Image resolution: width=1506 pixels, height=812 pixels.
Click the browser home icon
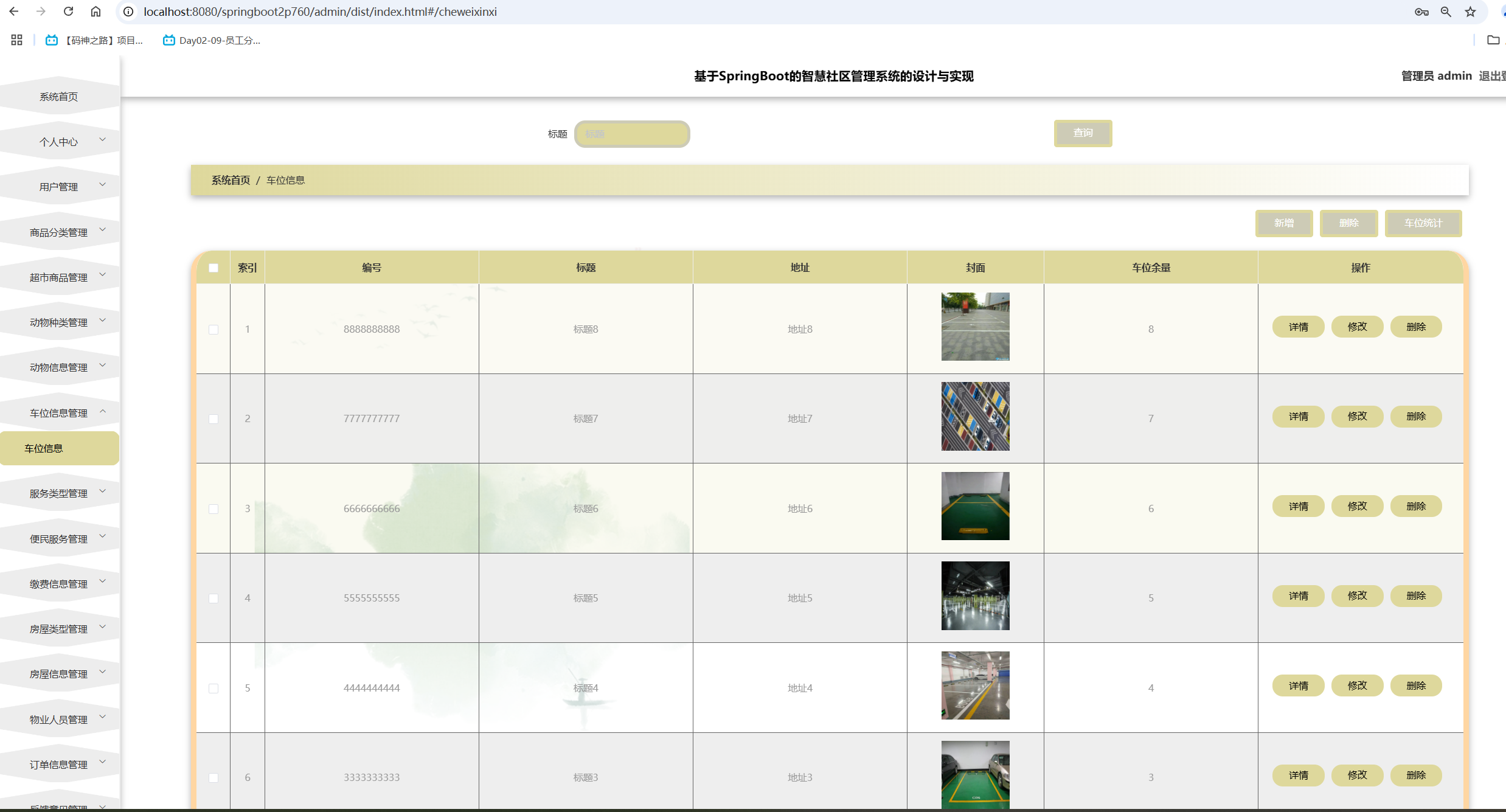(x=95, y=12)
